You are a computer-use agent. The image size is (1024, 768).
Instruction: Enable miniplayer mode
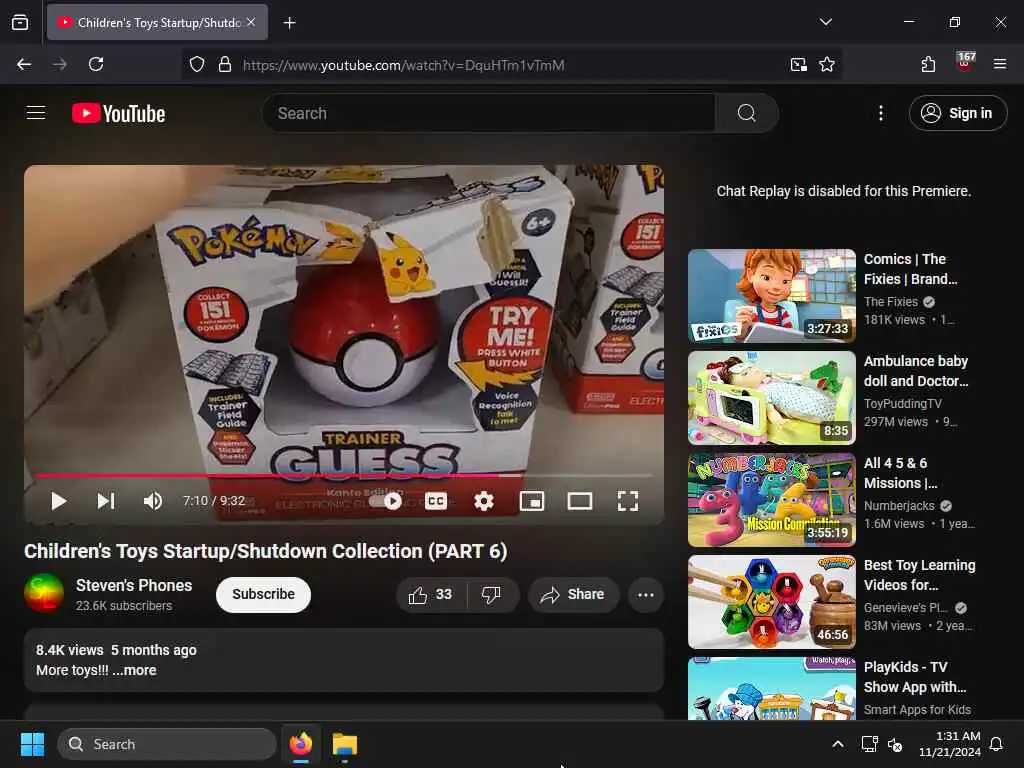[532, 501]
